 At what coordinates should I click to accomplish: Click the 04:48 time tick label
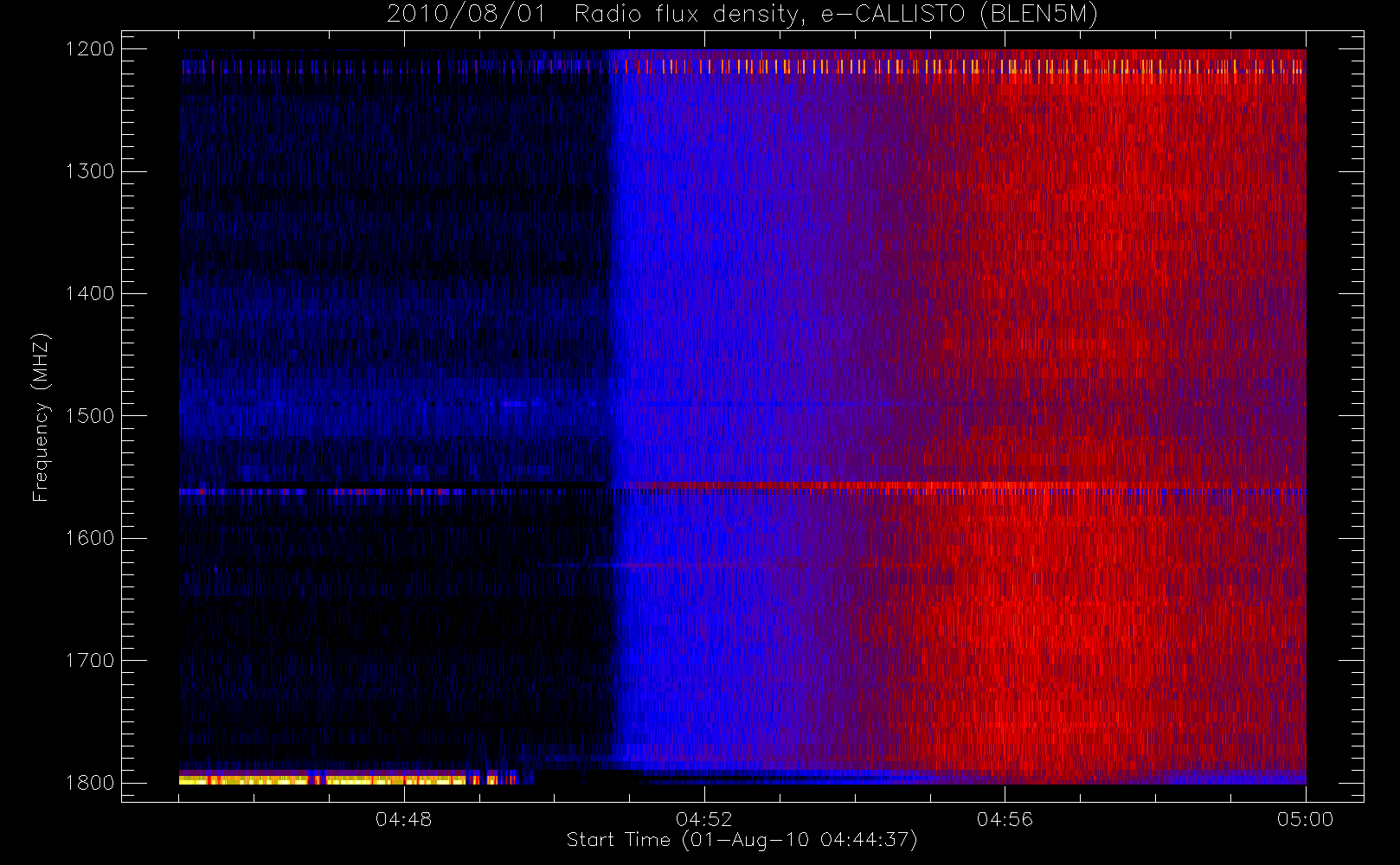[x=403, y=819]
